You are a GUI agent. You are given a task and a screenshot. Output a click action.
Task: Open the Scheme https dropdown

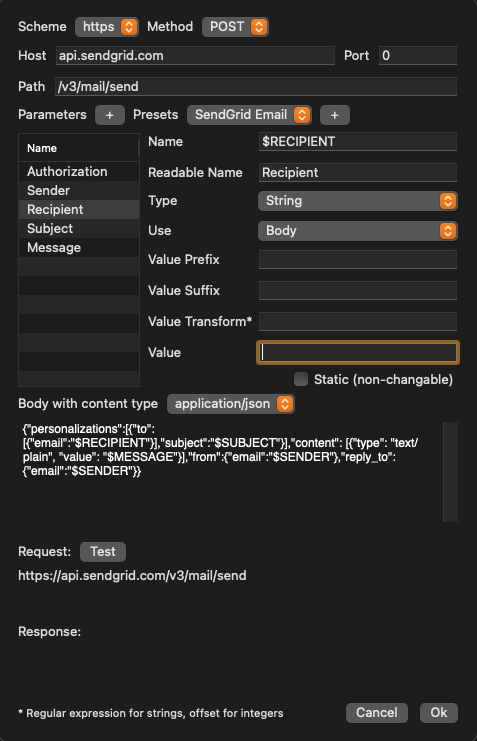106,27
